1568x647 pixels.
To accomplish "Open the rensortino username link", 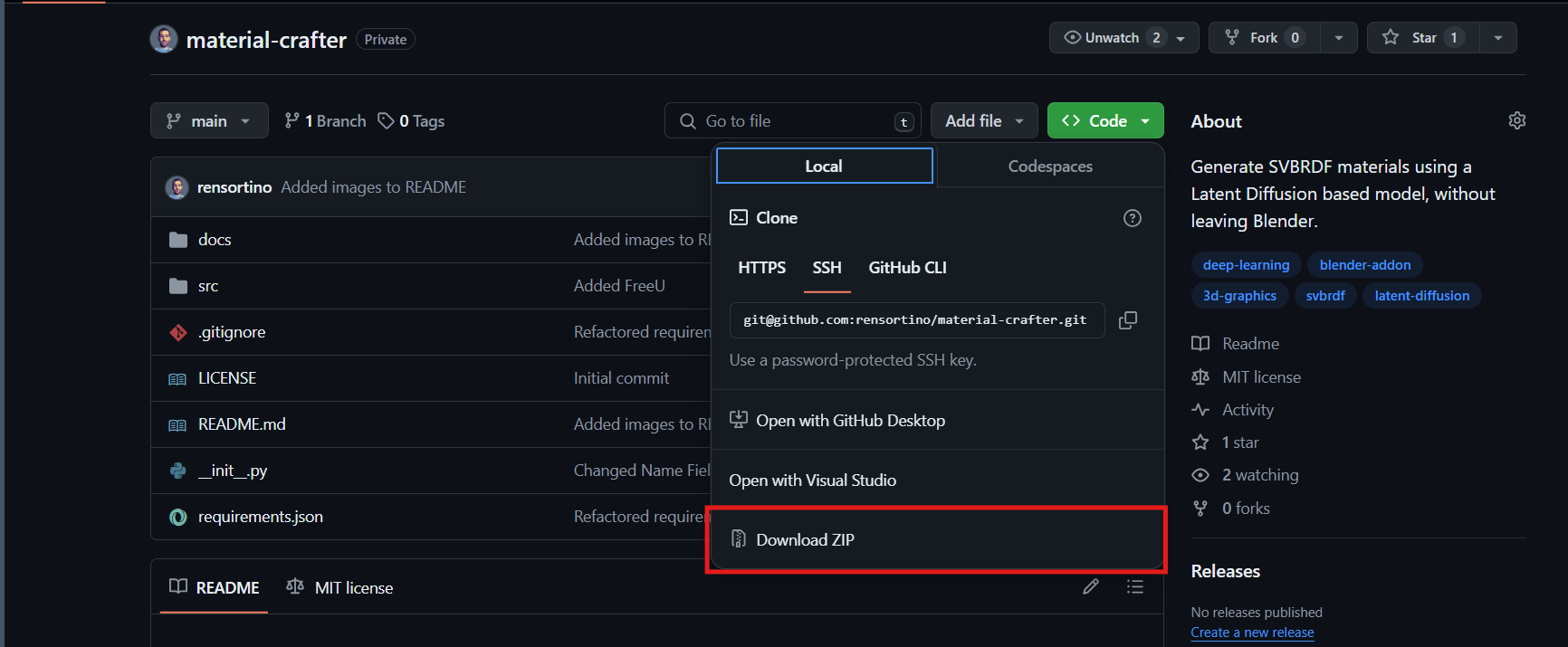I will [234, 187].
